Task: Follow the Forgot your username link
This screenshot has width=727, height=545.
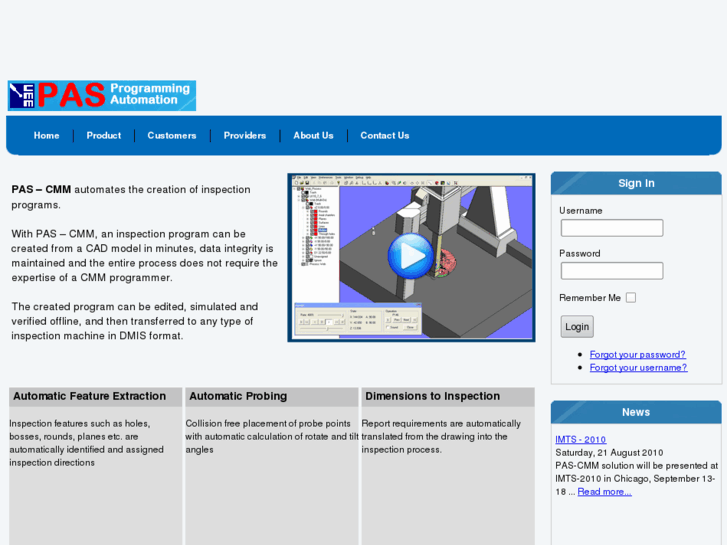Action: pos(638,367)
